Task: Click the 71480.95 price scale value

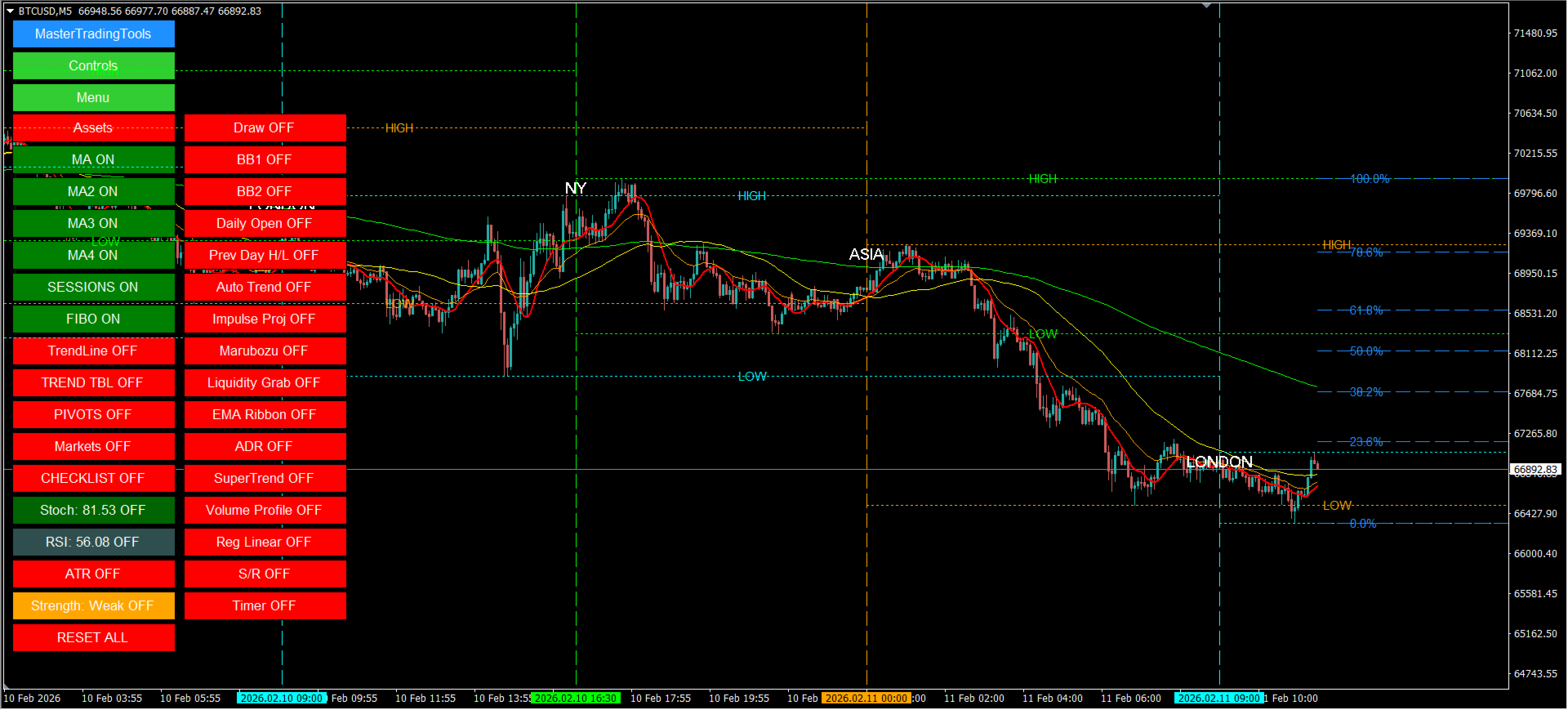Action: [x=1535, y=33]
